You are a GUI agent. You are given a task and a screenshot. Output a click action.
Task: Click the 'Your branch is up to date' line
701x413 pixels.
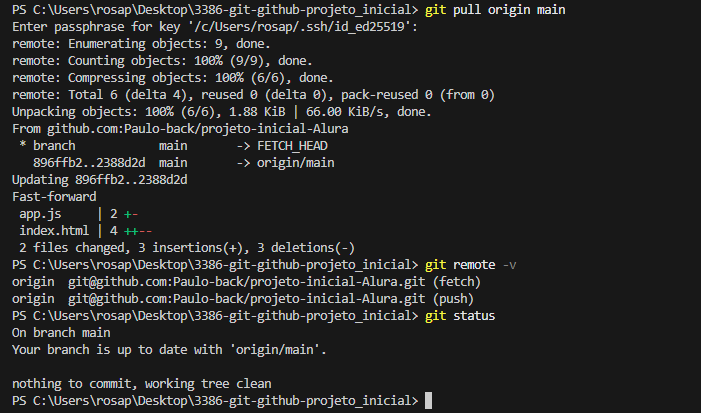click(x=169, y=350)
